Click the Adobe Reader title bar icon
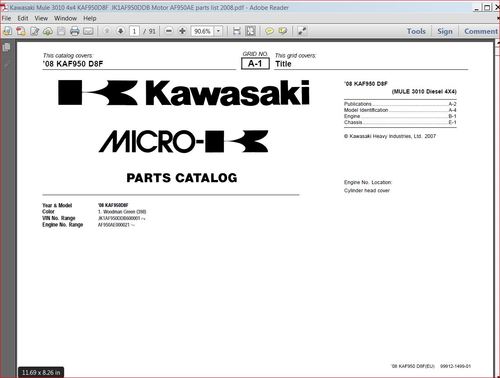 point(4,7)
